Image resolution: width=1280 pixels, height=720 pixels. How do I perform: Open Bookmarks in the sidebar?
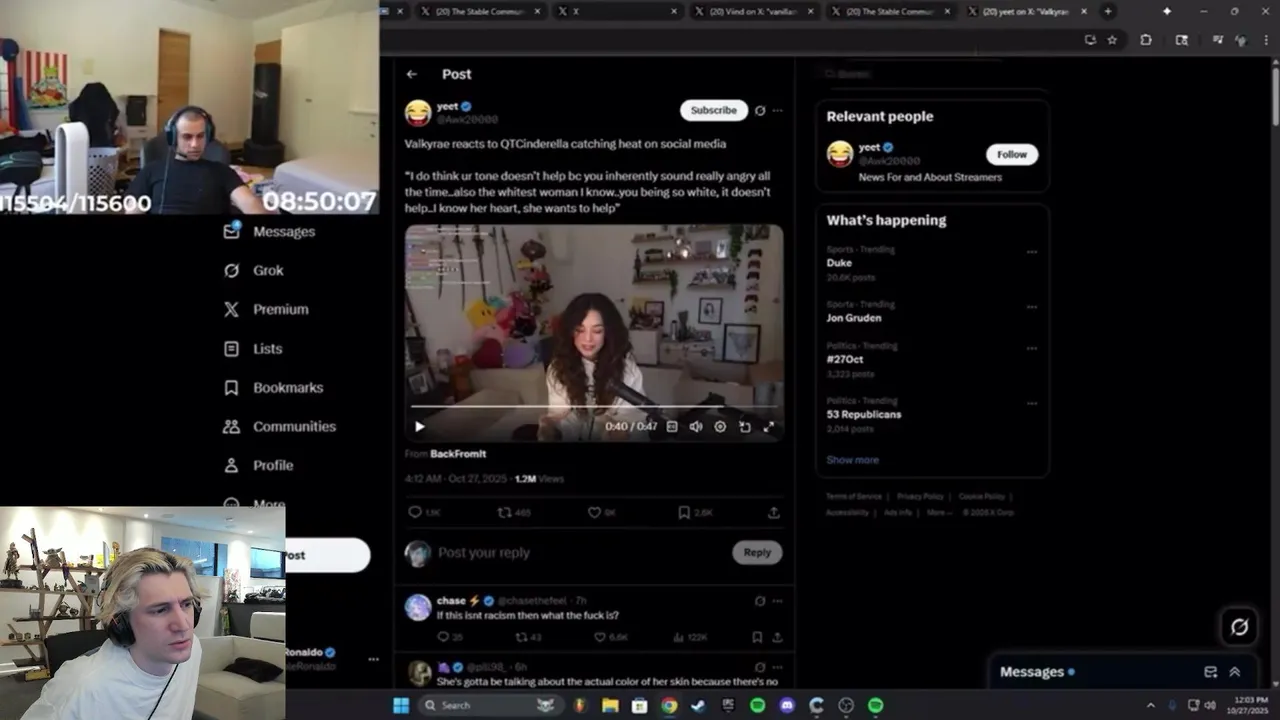pyautogui.click(x=273, y=387)
